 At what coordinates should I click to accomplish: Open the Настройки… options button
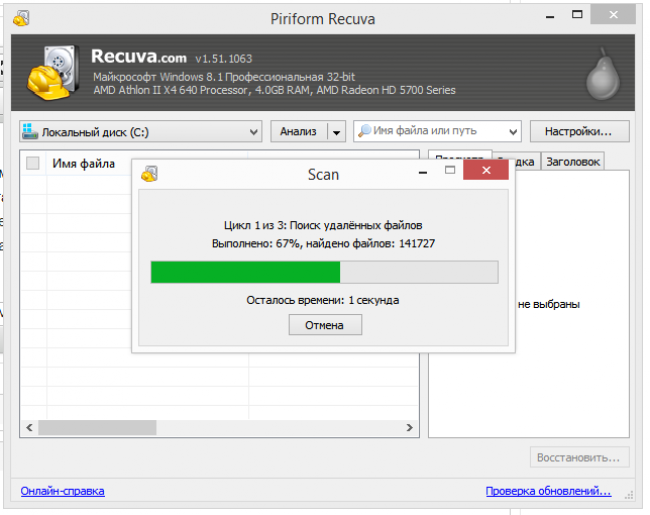click(x=579, y=131)
